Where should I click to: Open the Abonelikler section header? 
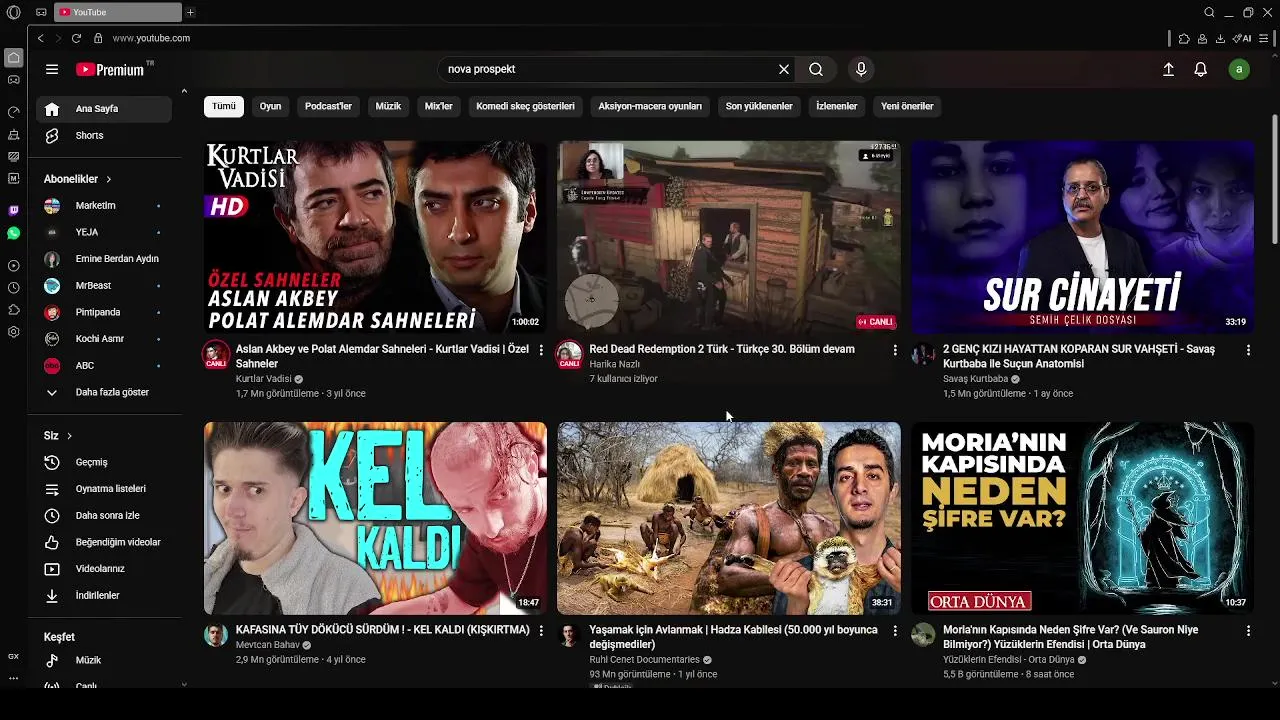point(77,179)
